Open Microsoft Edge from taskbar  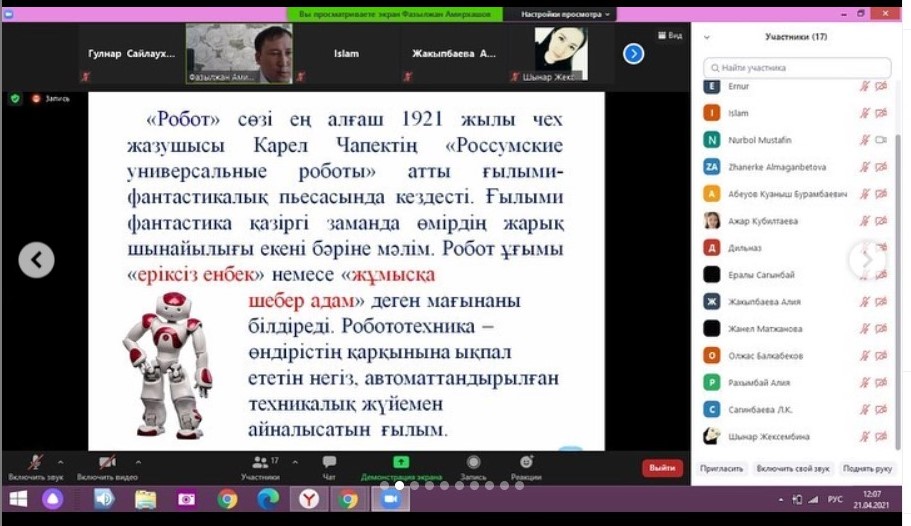(x=268, y=499)
